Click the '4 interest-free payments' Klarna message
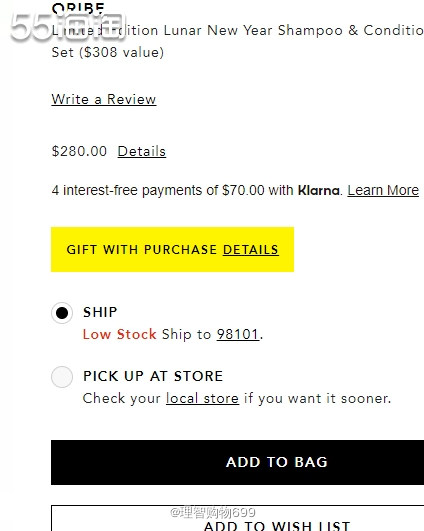The height and width of the screenshot is (531, 424). 195,190
